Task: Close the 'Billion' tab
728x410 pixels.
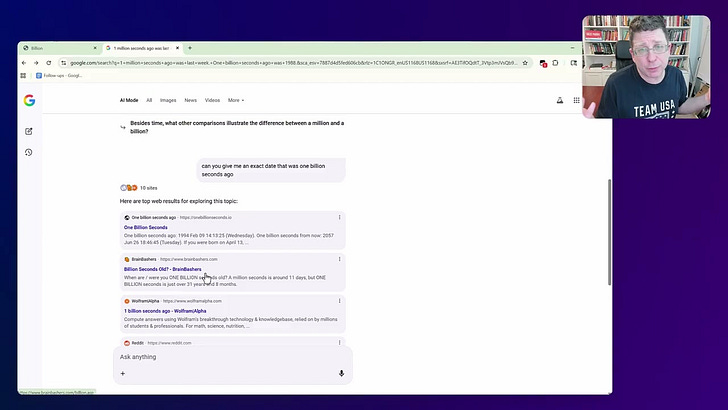Action: tap(95, 48)
